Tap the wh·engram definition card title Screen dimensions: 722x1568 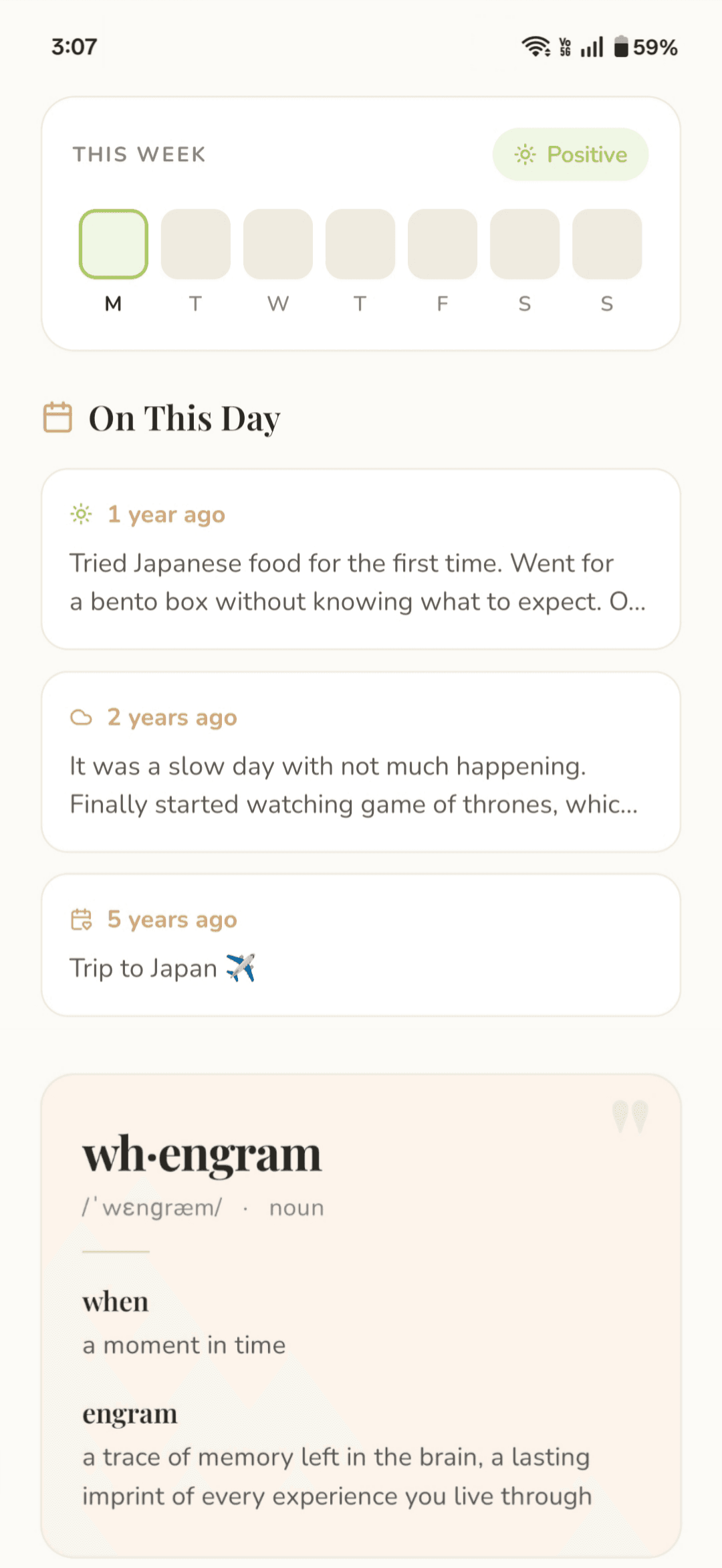coord(202,1155)
